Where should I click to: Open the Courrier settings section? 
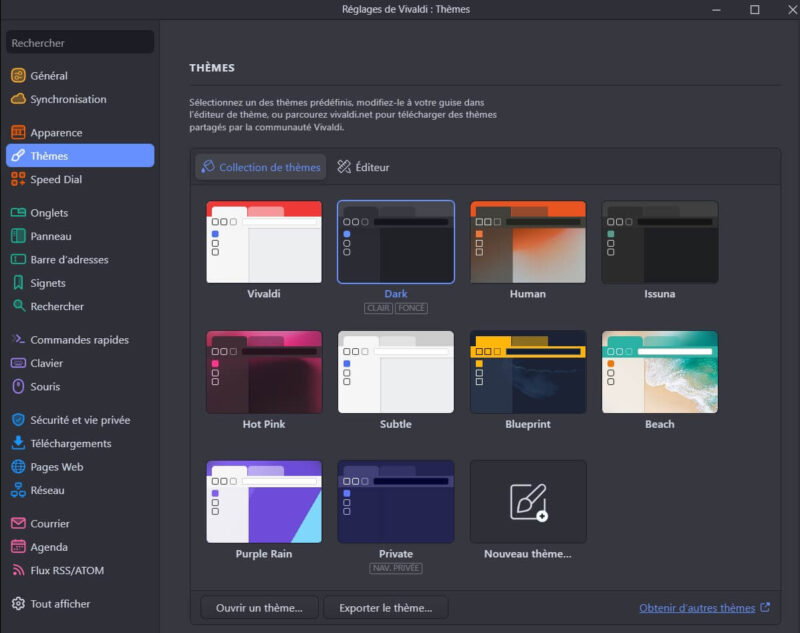48,523
